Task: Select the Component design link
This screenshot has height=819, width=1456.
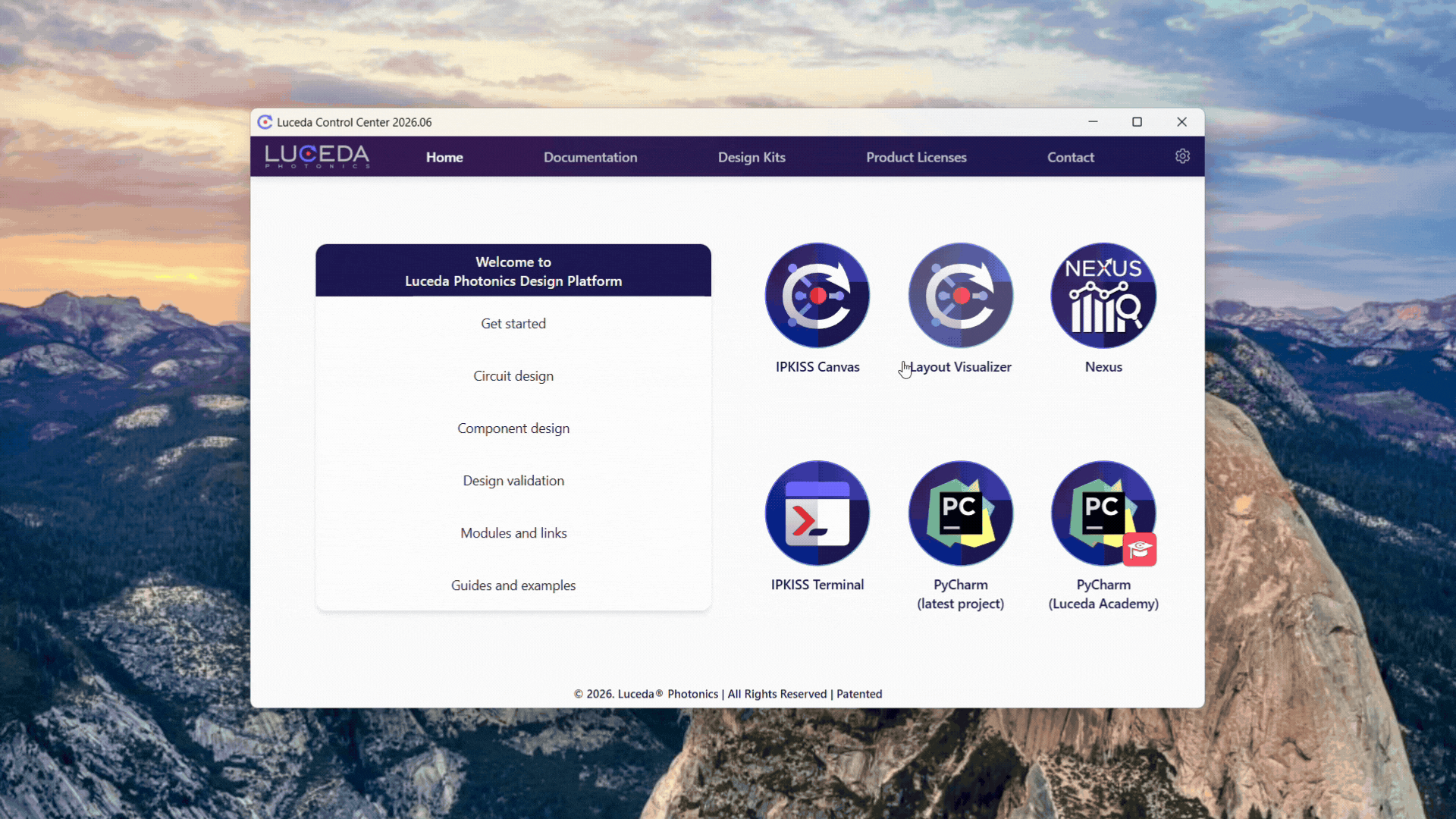Action: 513,428
